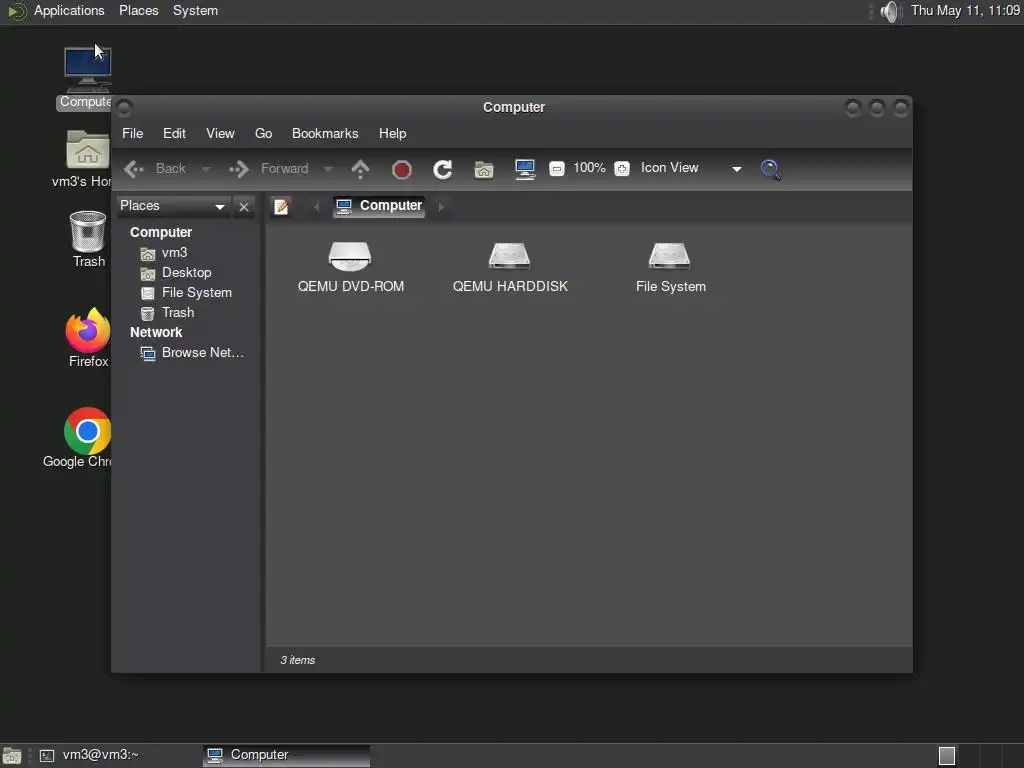Open the Bookmarks menu
The height and width of the screenshot is (768, 1024).
point(325,133)
